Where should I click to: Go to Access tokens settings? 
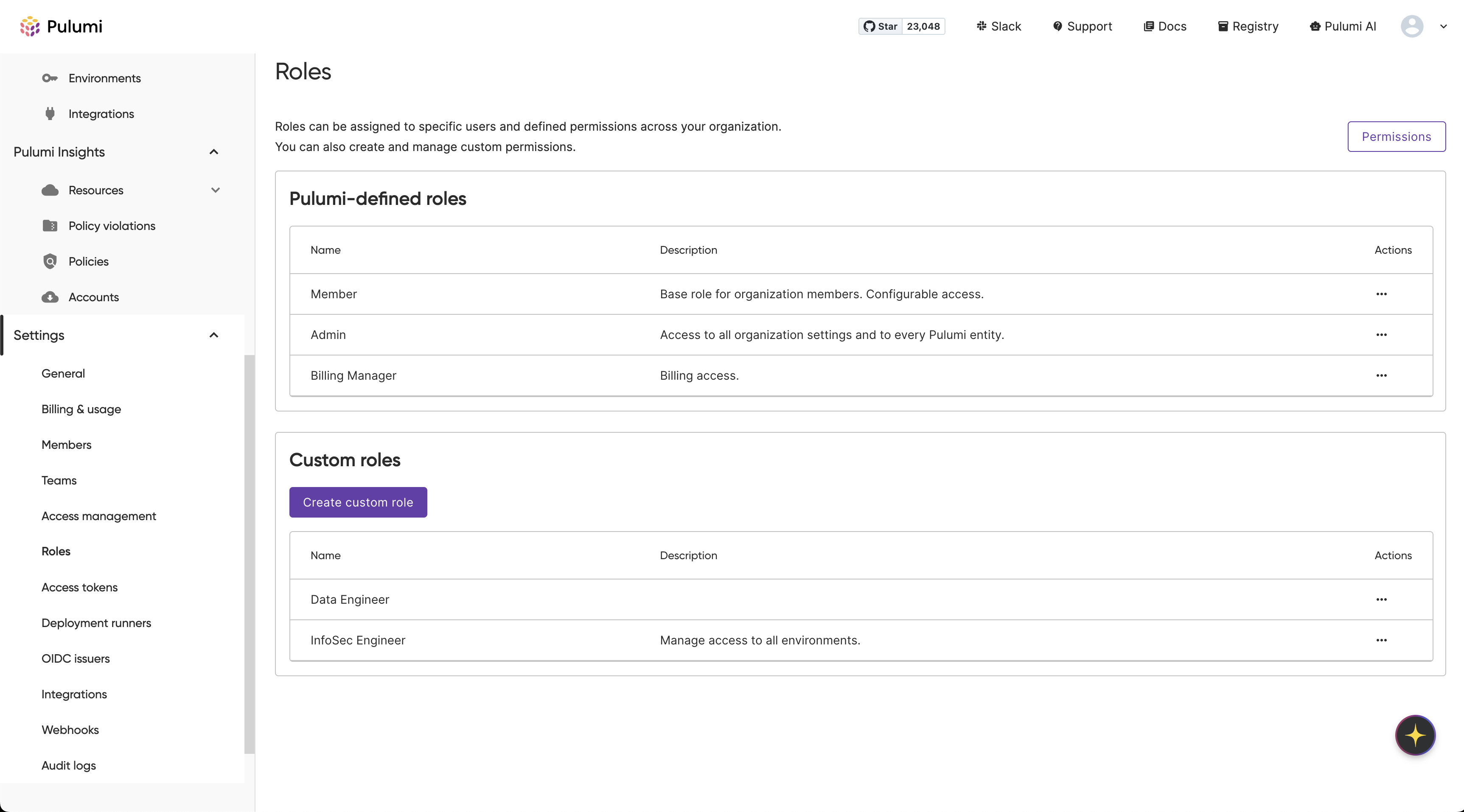click(x=80, y=587)
